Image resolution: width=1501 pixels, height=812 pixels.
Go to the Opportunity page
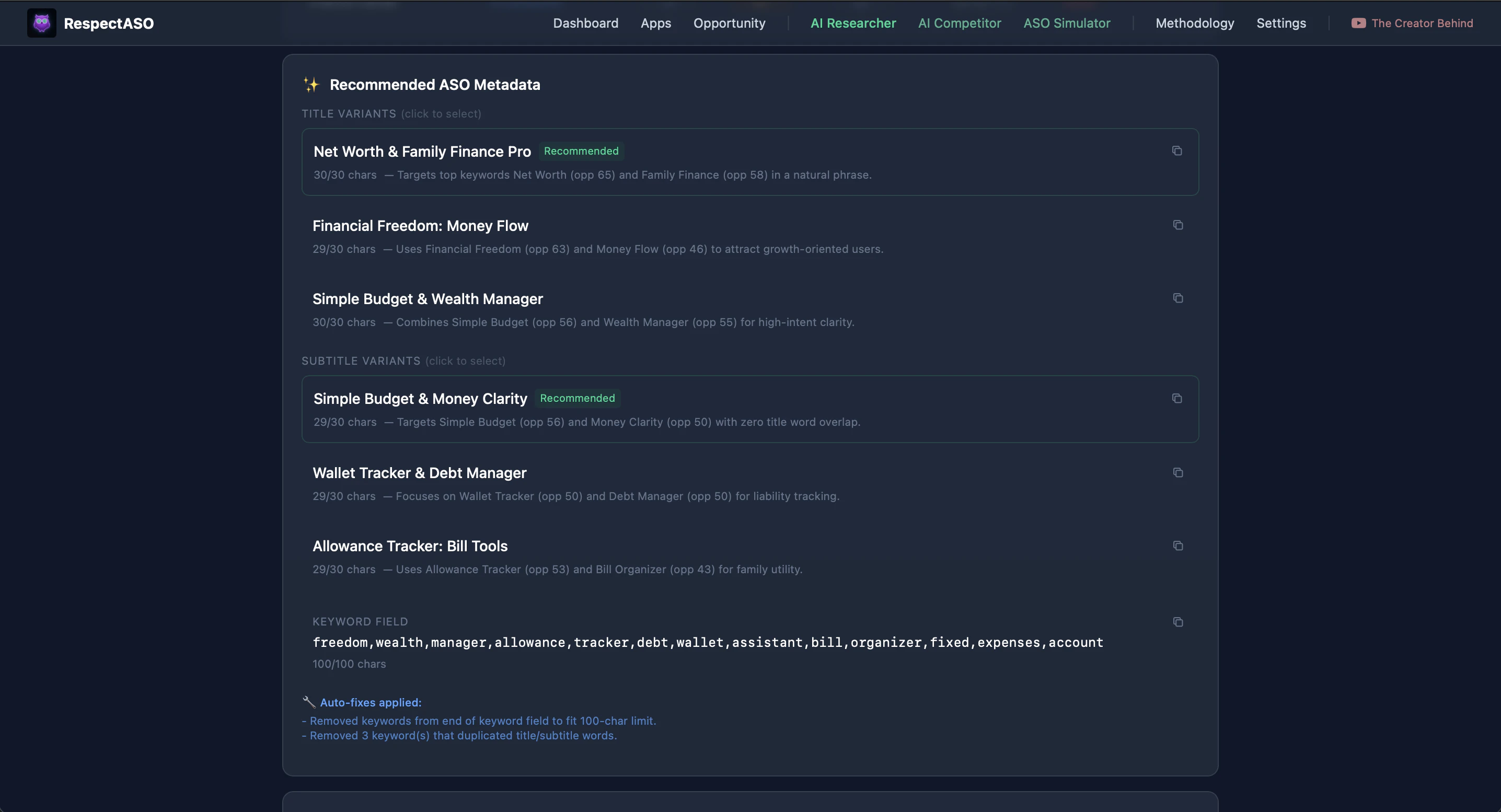click(729, 24)
